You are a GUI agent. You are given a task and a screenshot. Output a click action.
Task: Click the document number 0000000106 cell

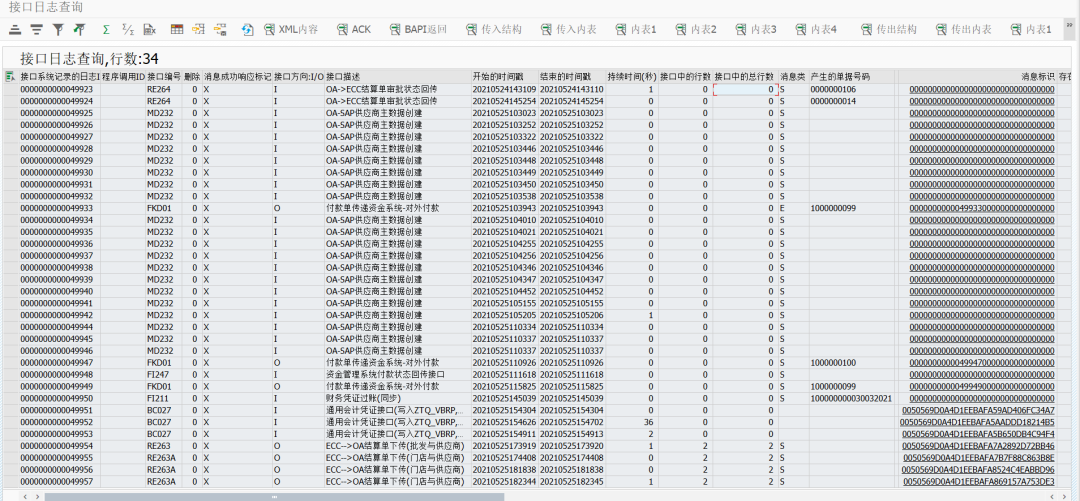pyautogui.click(x=851, y=90)
